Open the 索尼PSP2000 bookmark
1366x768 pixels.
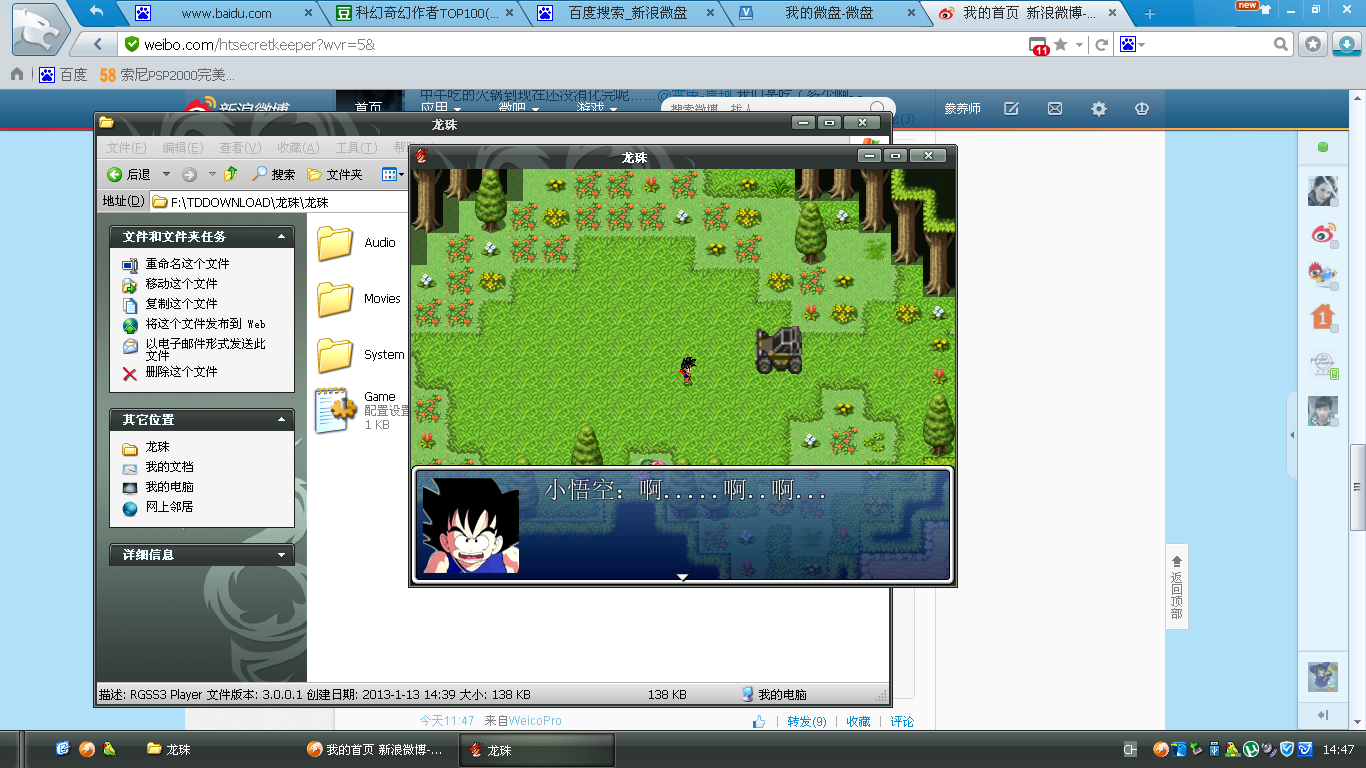pos(167,74)
